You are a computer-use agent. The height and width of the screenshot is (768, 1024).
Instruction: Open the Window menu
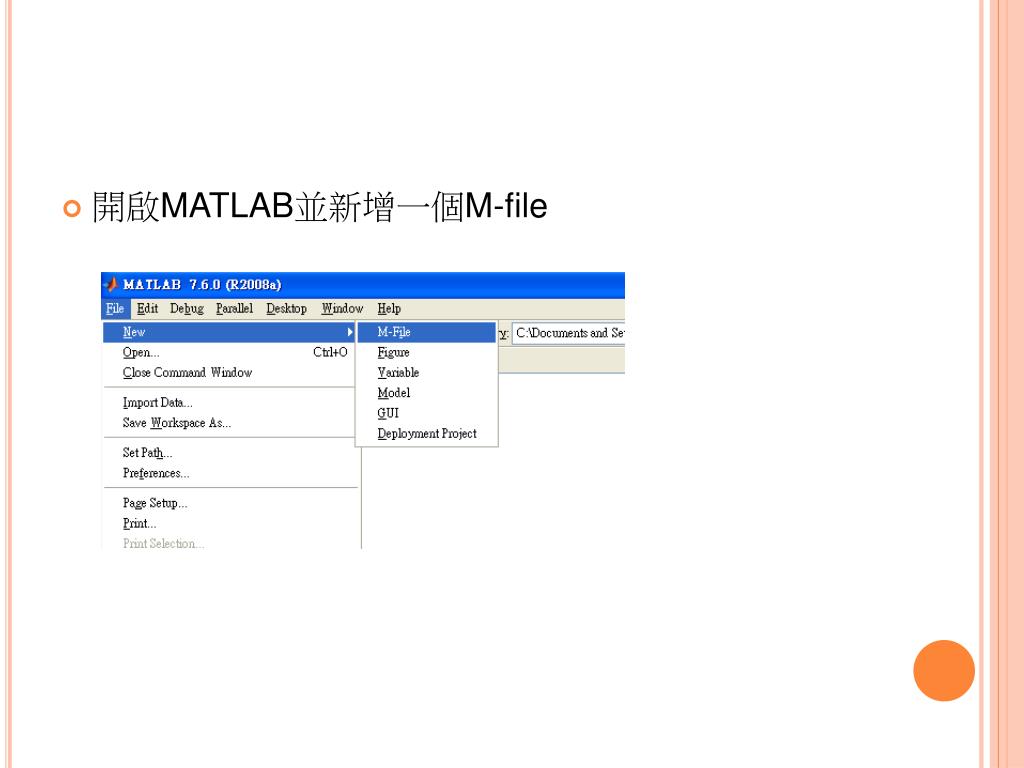342,309
